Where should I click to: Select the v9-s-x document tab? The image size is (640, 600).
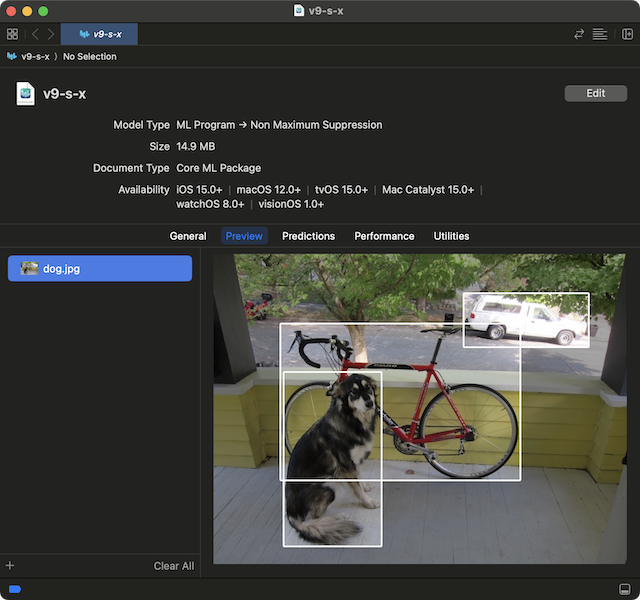point(99,34)
